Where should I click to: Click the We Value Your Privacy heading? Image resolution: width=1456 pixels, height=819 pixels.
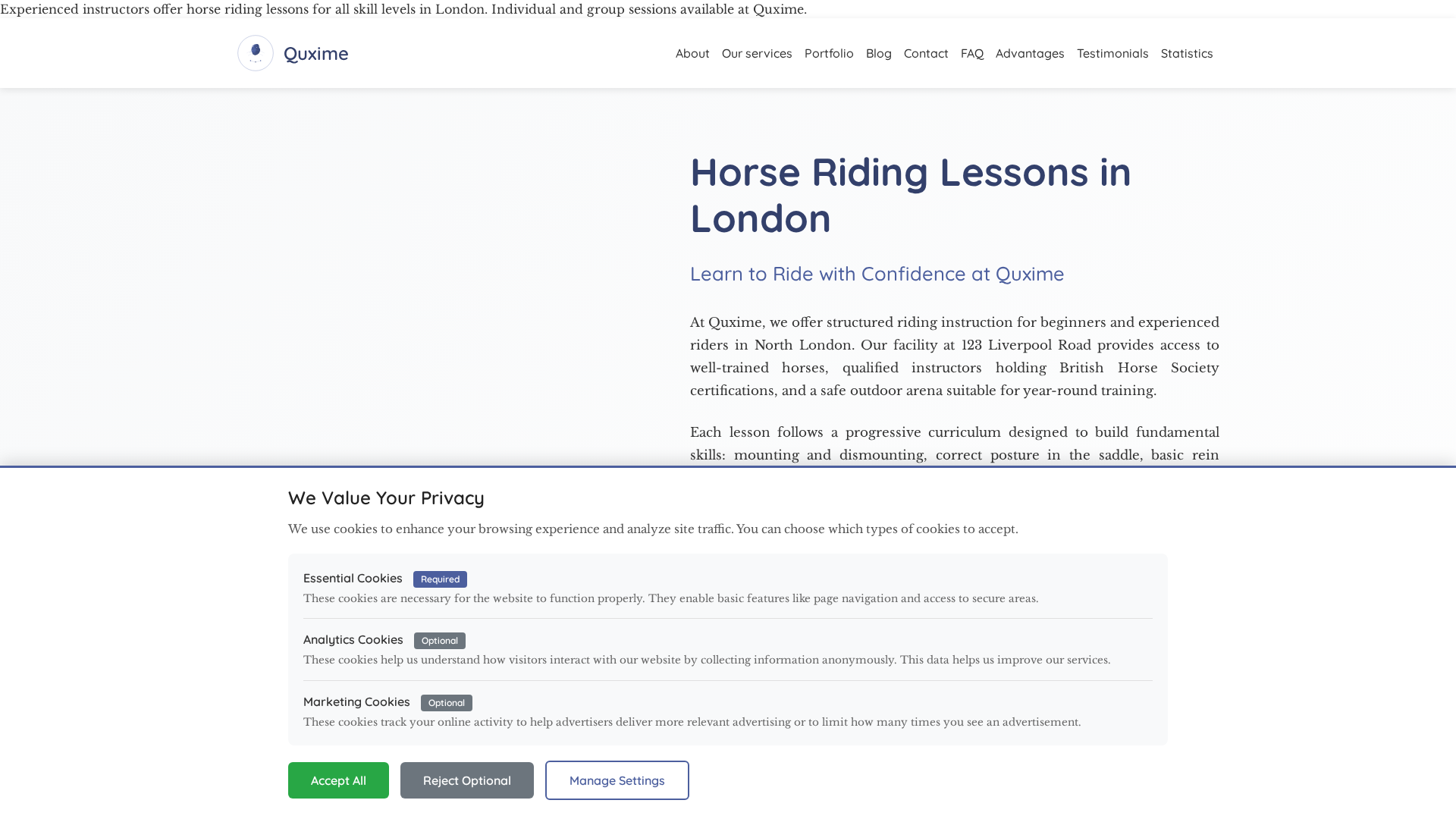coord(386,497)
